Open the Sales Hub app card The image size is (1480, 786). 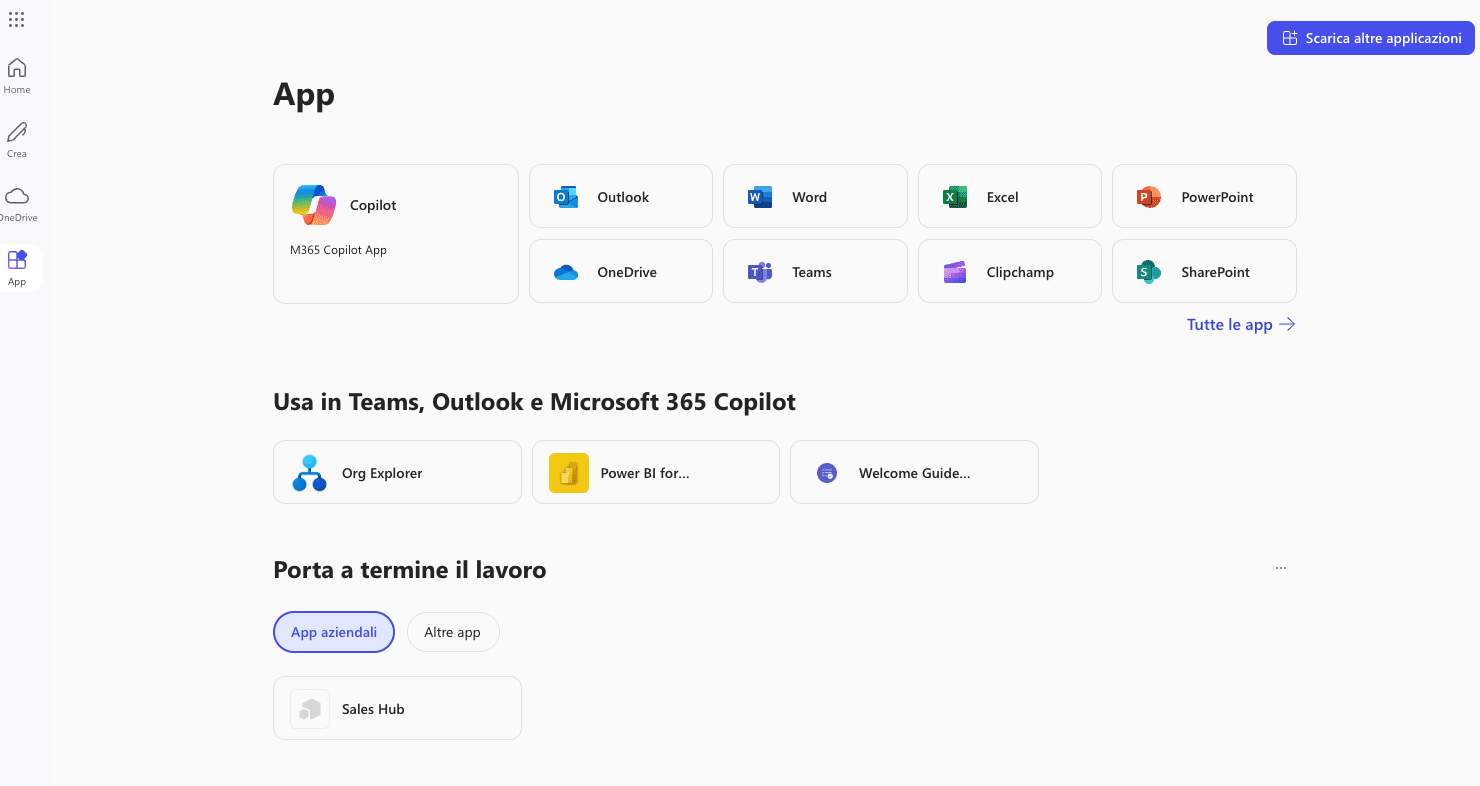coord(396,708)
